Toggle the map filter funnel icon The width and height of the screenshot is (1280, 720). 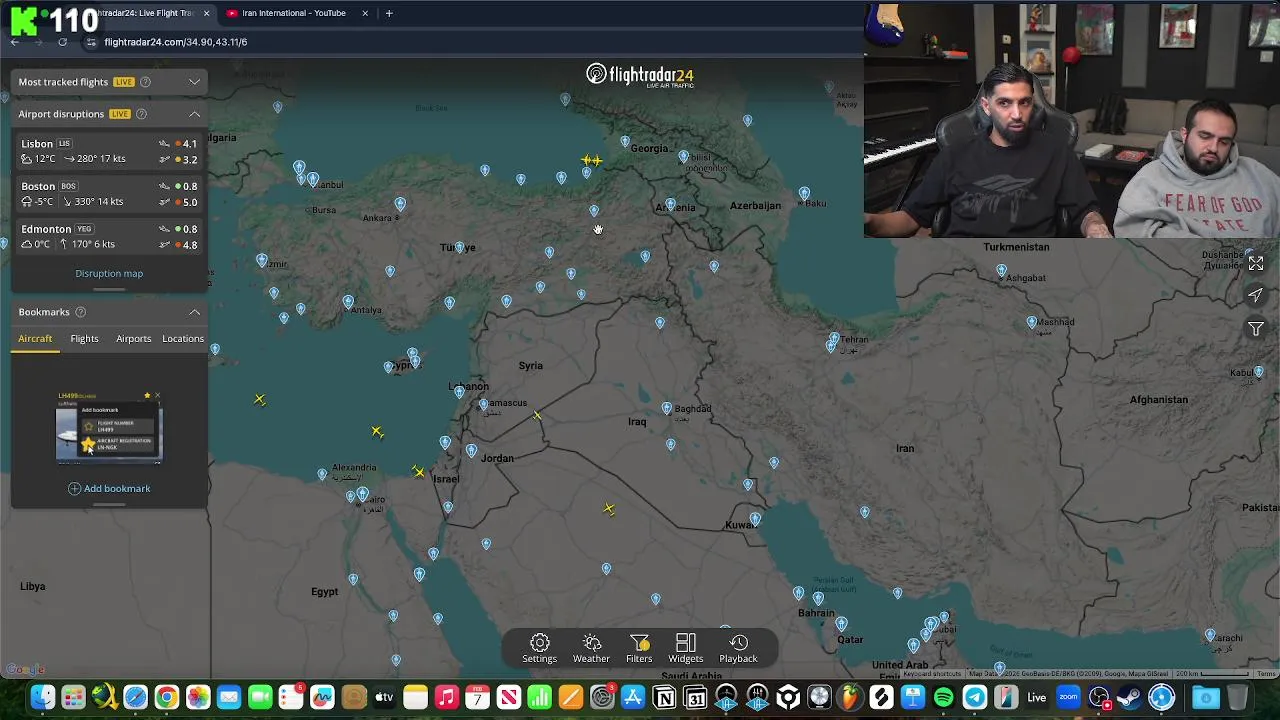point(1255,329)
